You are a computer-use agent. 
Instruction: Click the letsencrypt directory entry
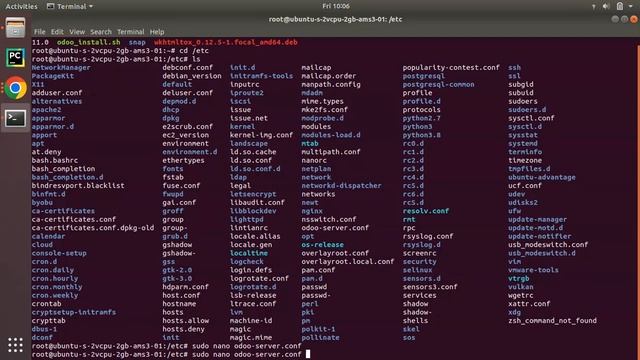click(253, 194)
